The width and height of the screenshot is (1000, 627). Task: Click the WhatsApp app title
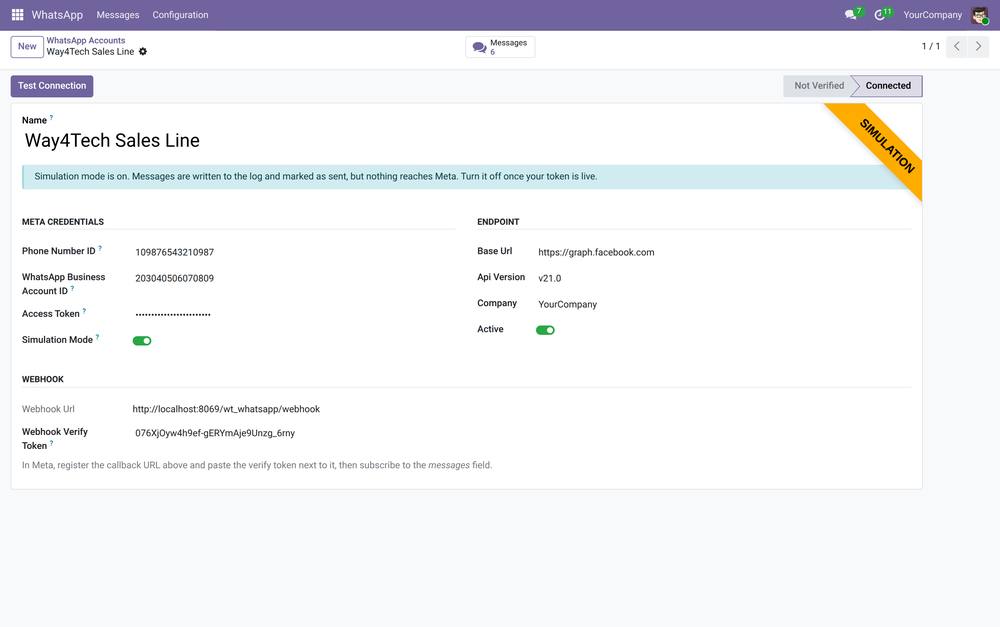click(x=57, y=15)
